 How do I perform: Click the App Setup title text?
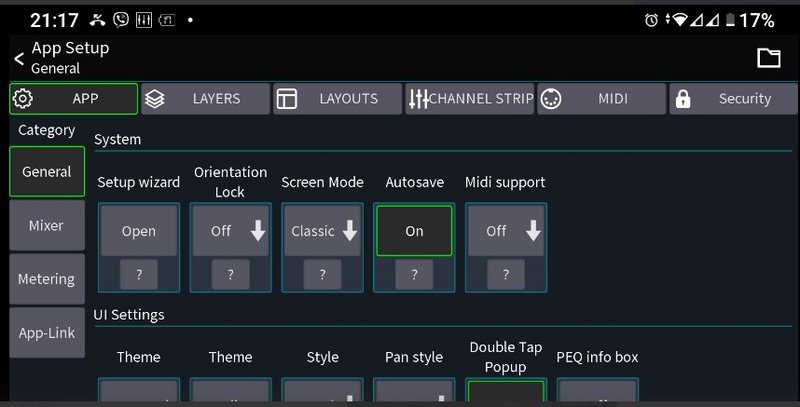click(x=70, y=48)
